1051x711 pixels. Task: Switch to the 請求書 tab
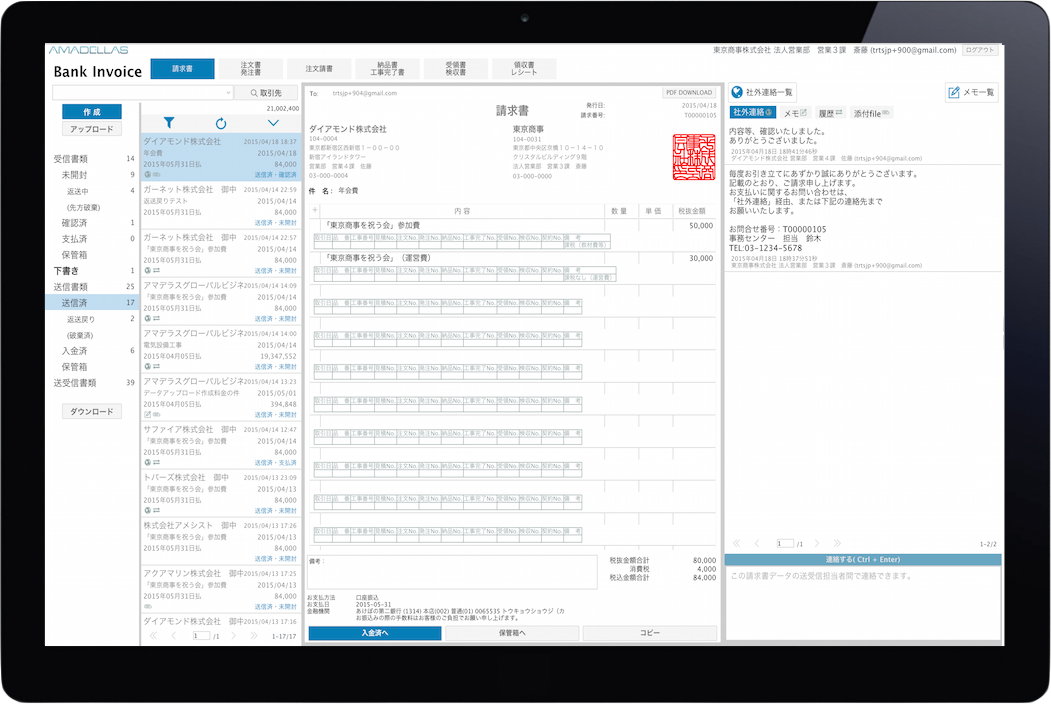coord(182,68)
